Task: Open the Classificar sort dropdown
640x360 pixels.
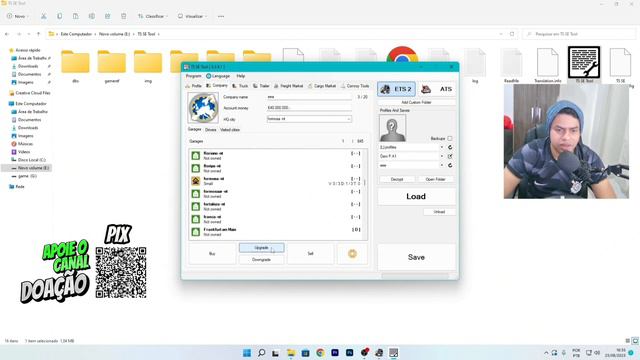Action: coord(153,16)
